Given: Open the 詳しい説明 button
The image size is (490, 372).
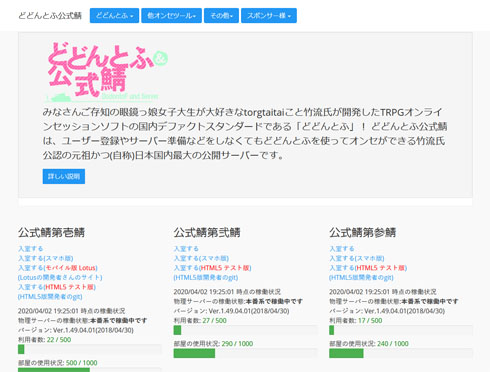Looking at the screenshot, I should point(64,176).
